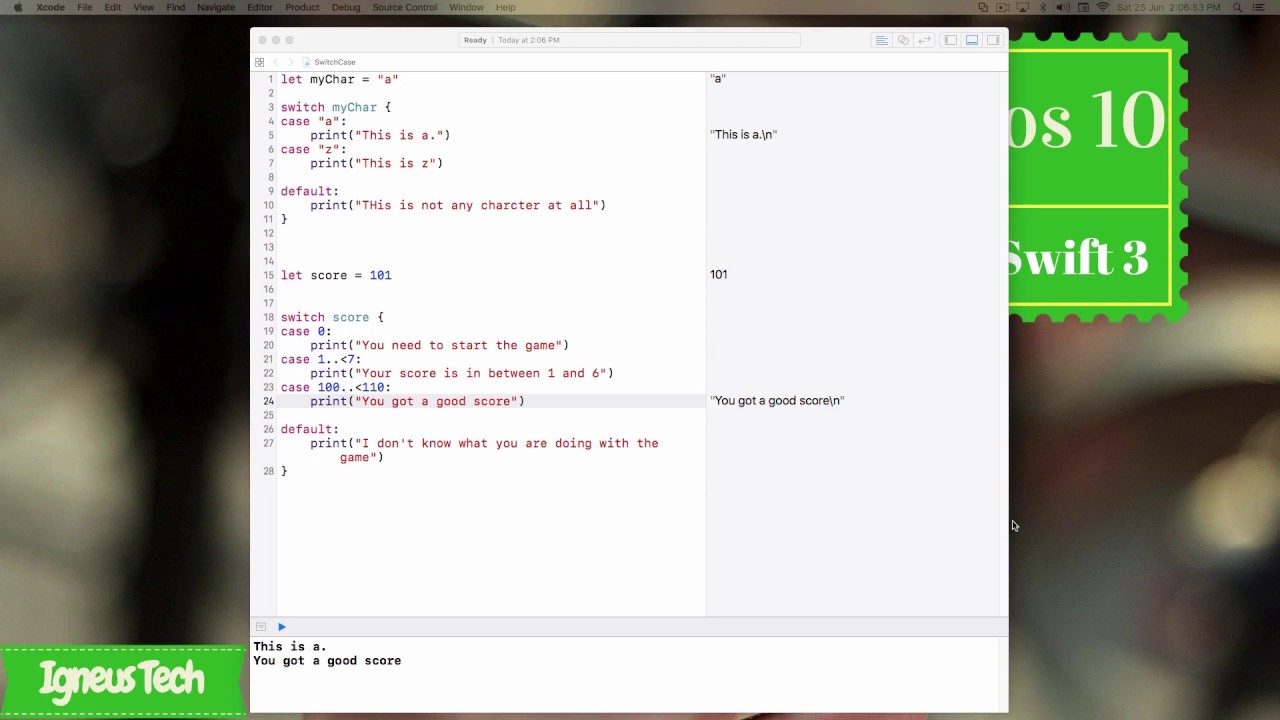Open Notification Center in the menu bar
1280x720 pixels.
point(1259,7)
